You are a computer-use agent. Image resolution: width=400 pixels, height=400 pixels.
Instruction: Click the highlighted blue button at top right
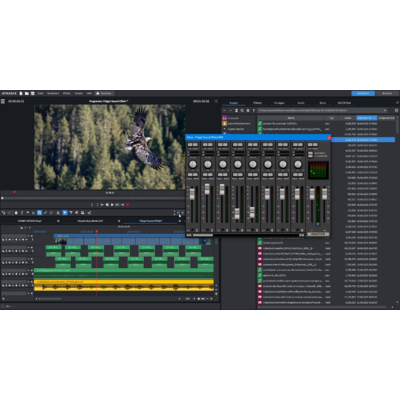pos(363,93)
